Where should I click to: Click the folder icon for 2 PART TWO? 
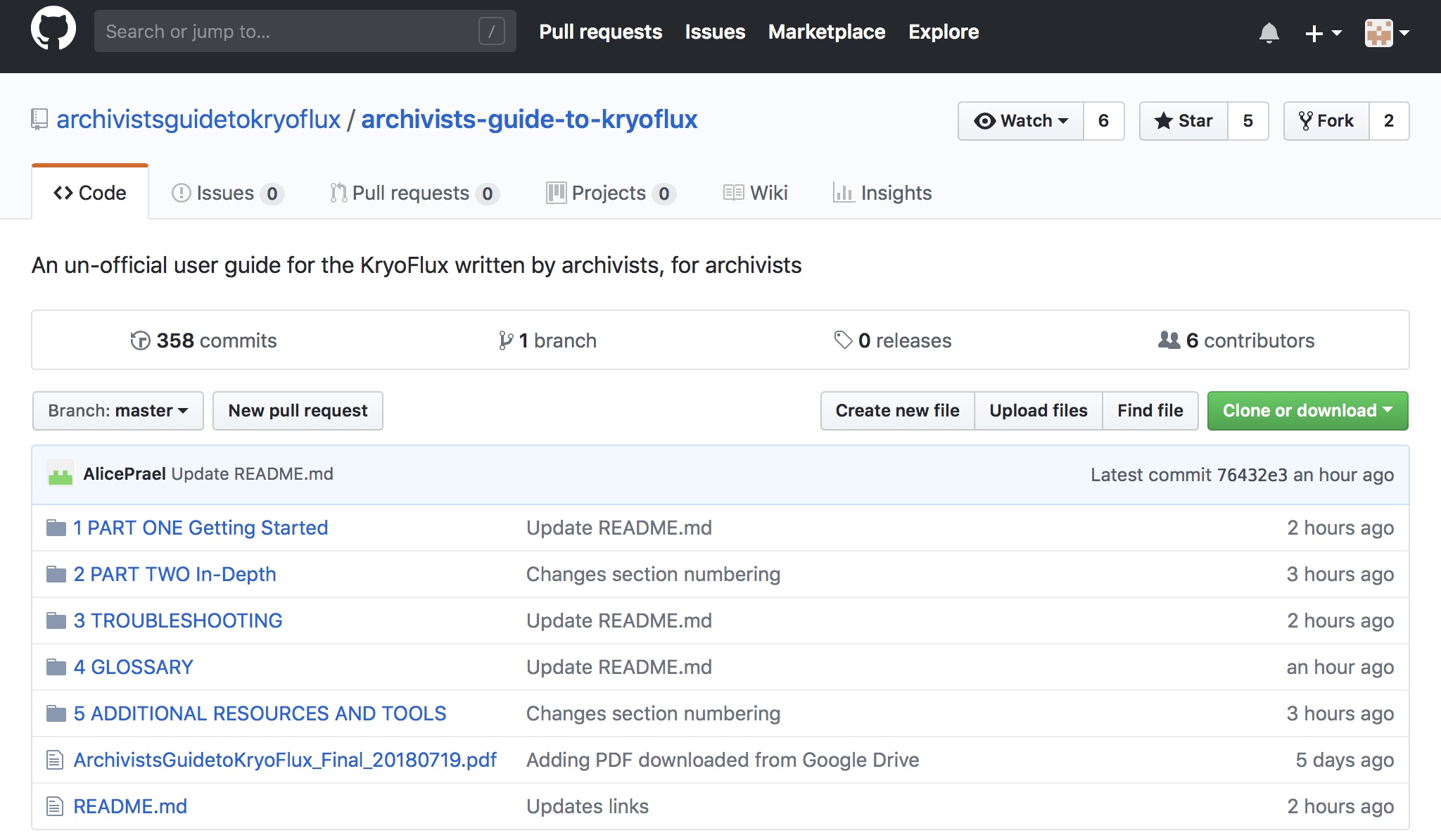pyautogui.click(x=56, y=574)
